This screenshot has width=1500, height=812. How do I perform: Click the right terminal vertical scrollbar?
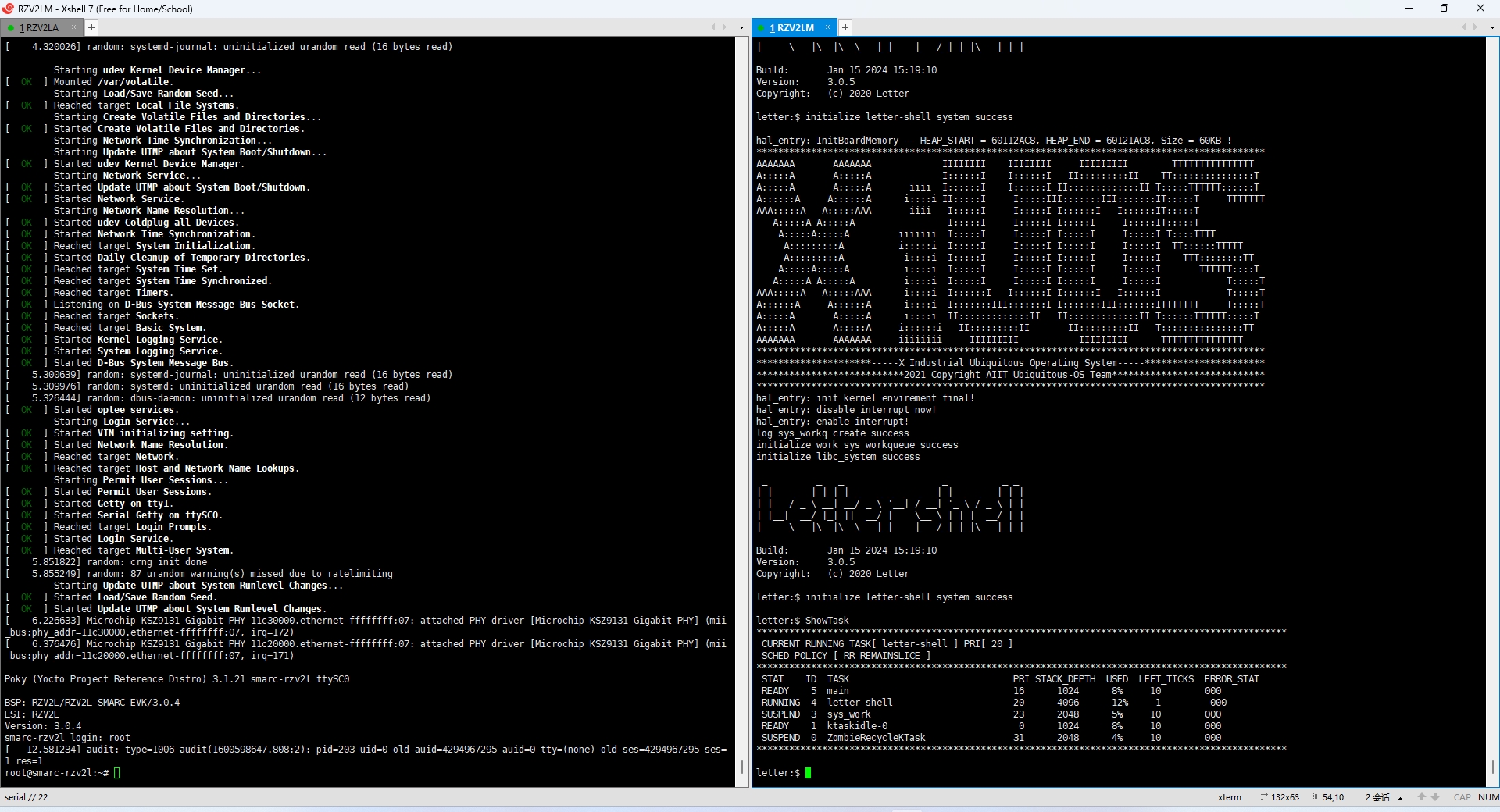click(1493, 411)
